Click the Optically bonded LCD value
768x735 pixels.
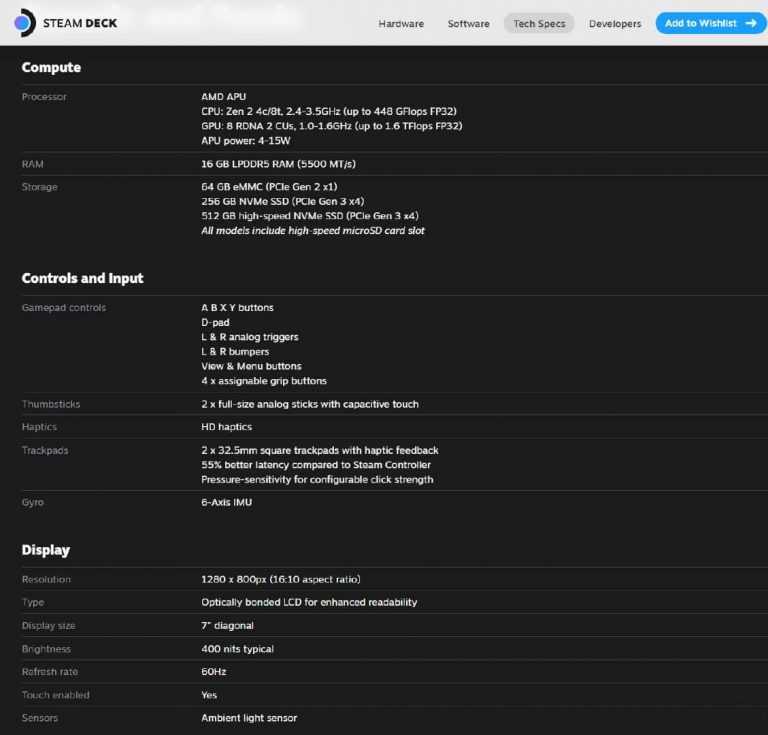[309, 602]
